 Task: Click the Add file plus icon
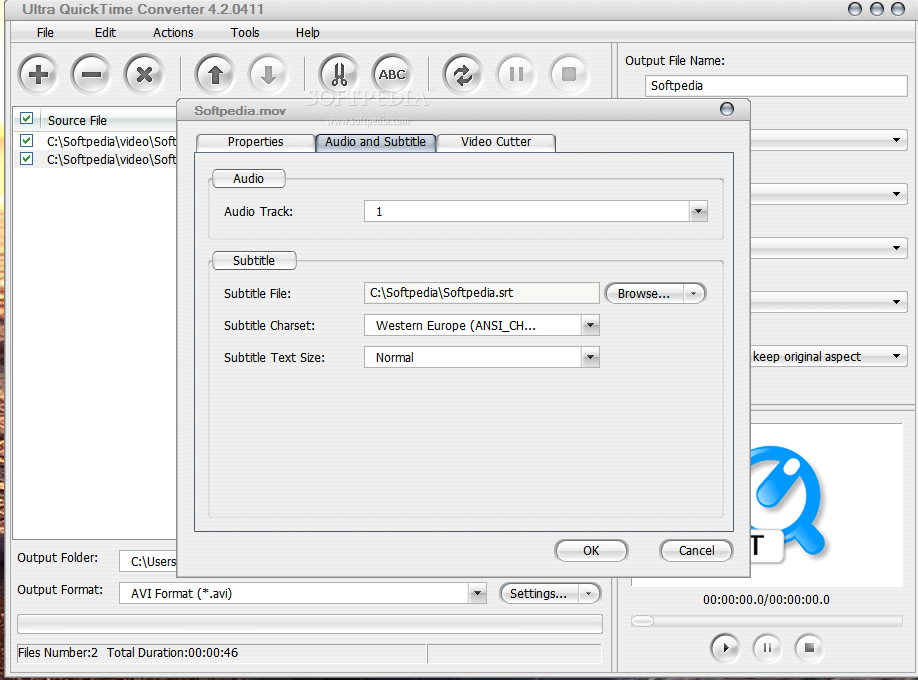(38, 74)
